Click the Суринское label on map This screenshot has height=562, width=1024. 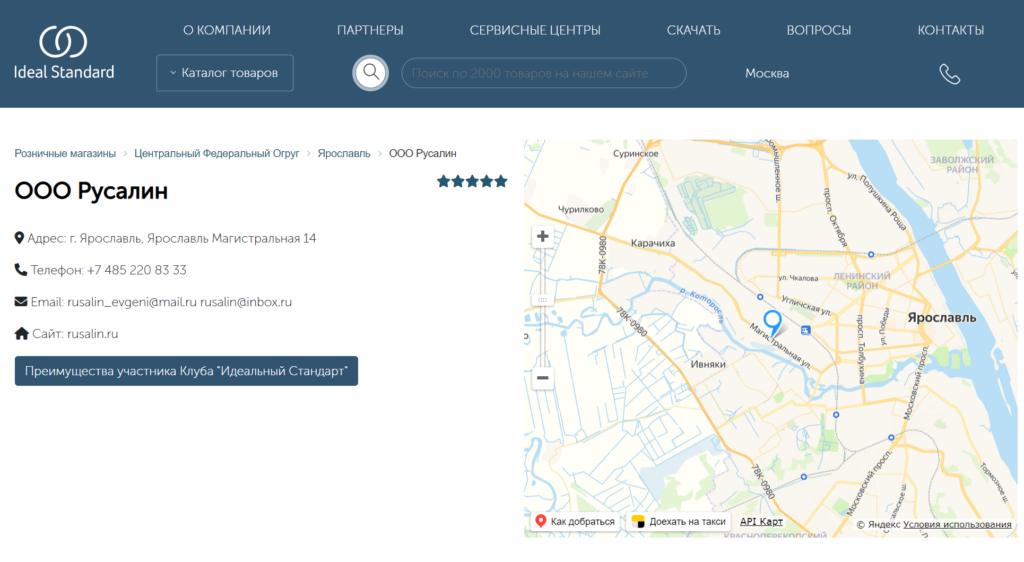tap(635, 153)
